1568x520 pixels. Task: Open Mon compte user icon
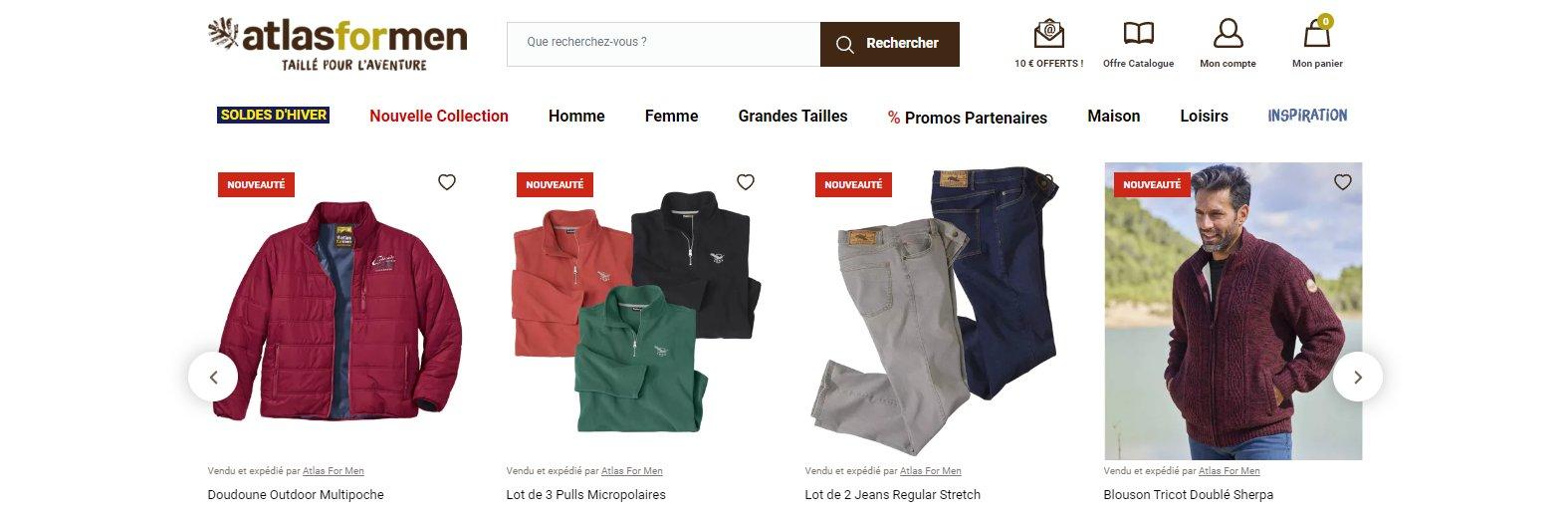tap(1228, 34)
